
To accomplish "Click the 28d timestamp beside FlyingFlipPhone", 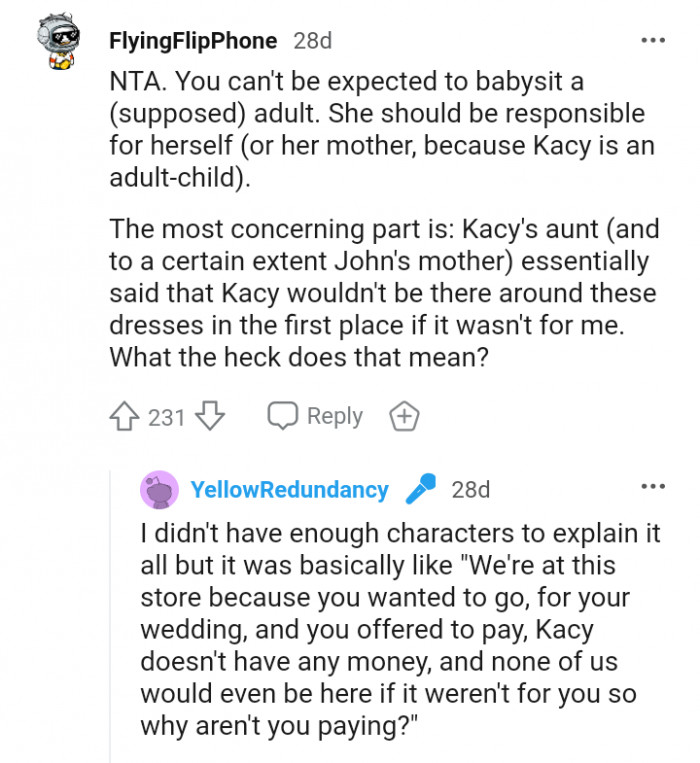I will click(312, 41).
